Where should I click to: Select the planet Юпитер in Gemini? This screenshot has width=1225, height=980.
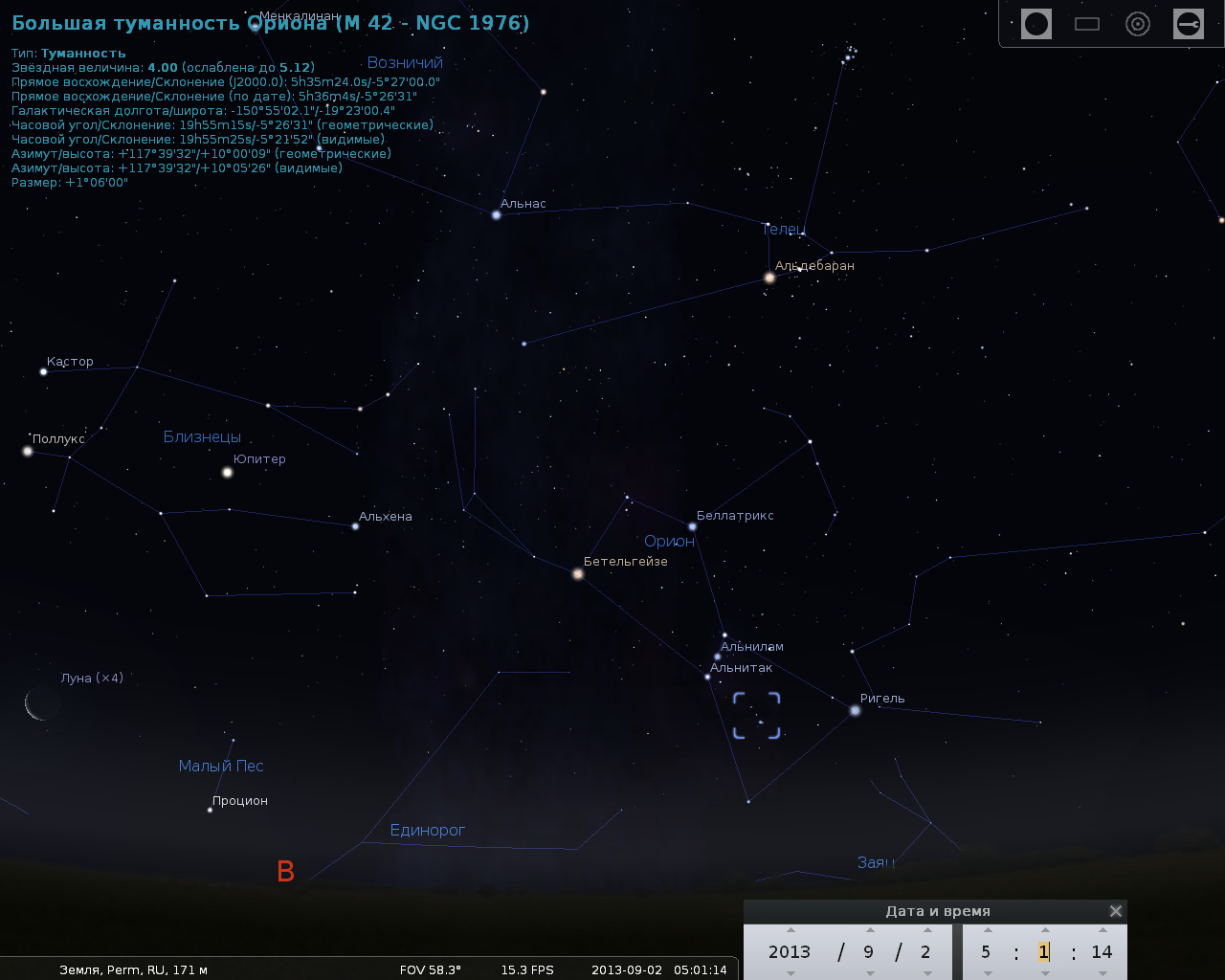click(228, 472)
